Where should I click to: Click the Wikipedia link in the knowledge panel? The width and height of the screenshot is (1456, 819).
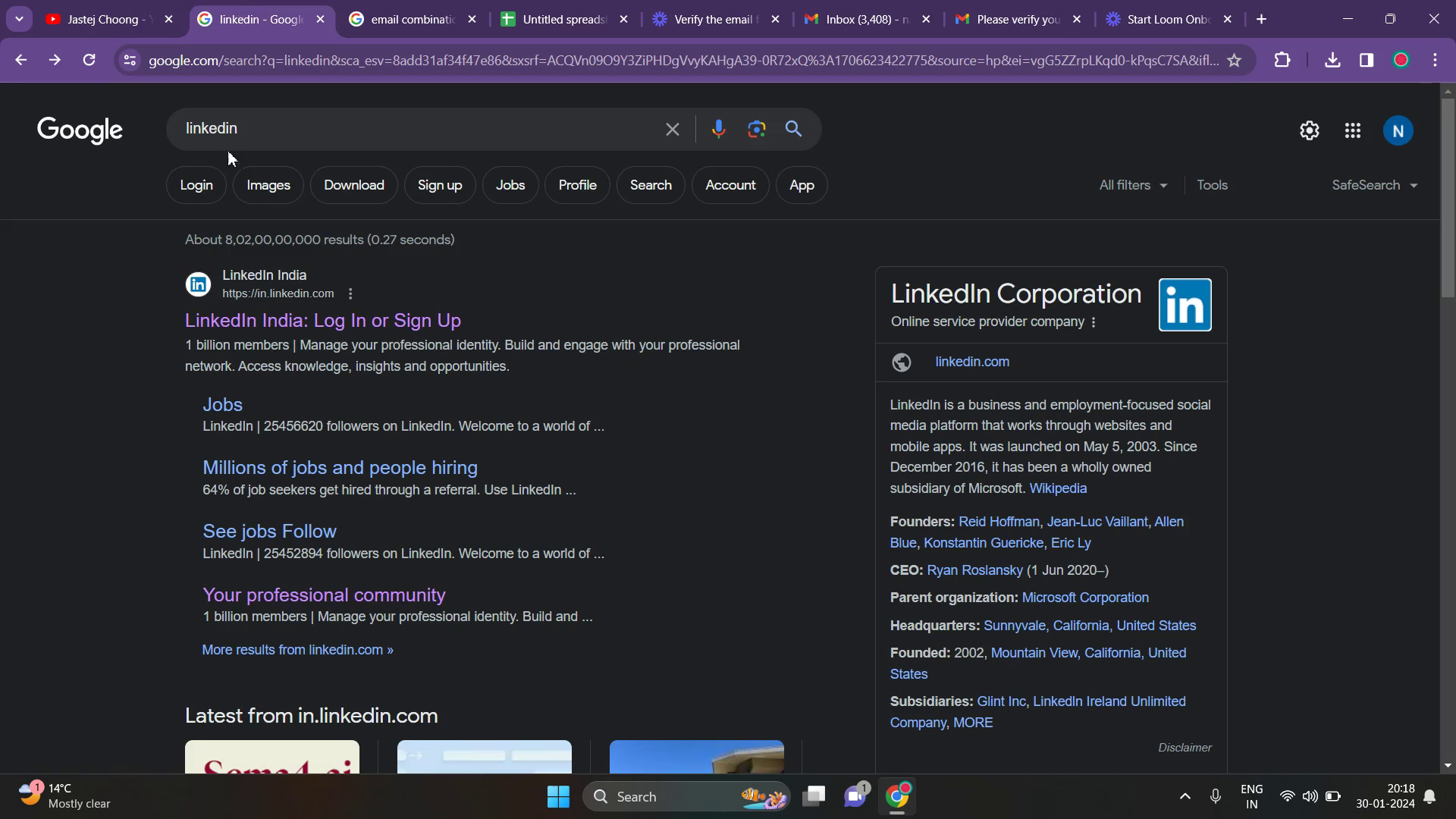pyautogui.click(x=1057, y=488)
